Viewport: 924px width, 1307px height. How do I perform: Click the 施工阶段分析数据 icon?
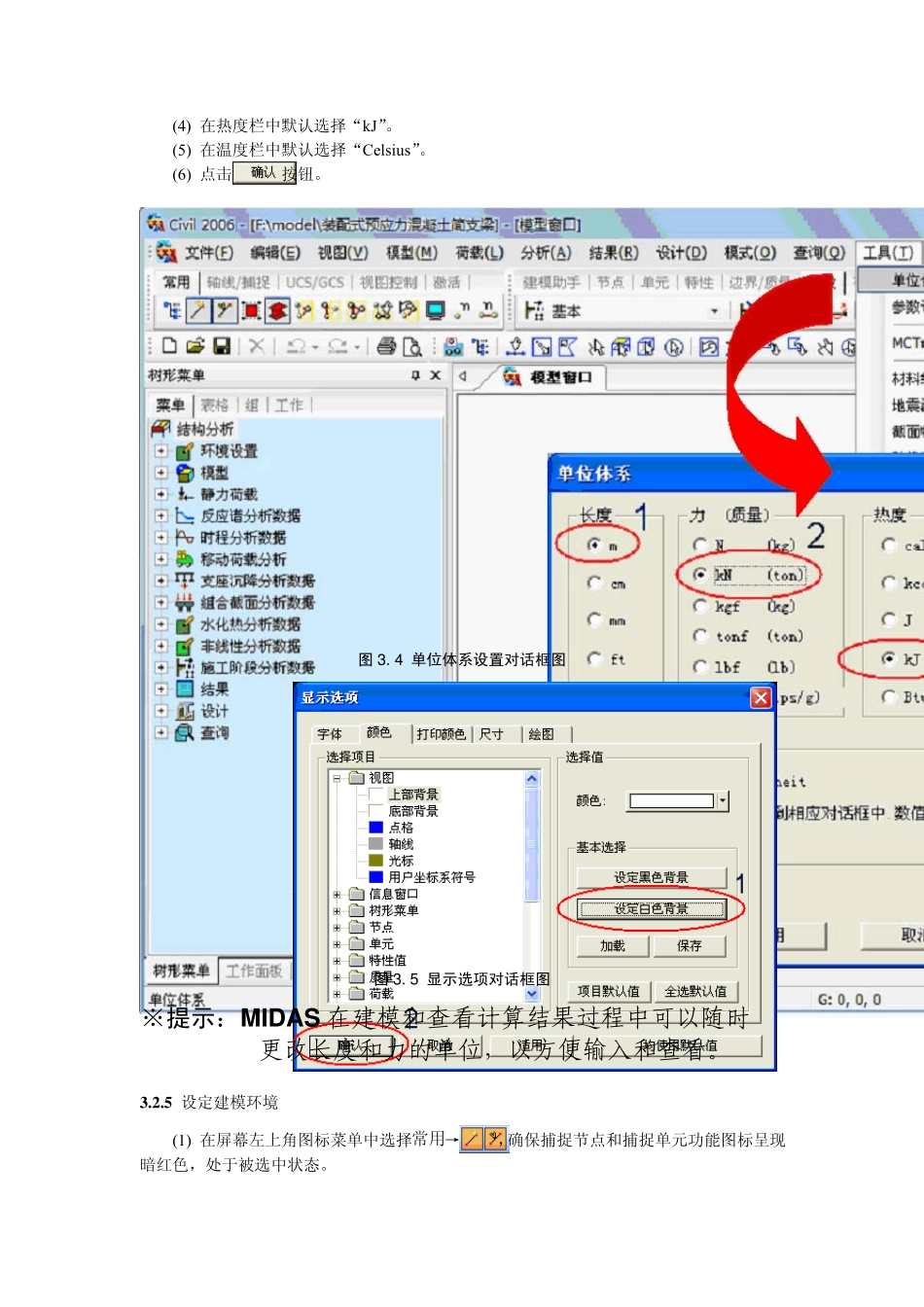[x=185, y=667]
